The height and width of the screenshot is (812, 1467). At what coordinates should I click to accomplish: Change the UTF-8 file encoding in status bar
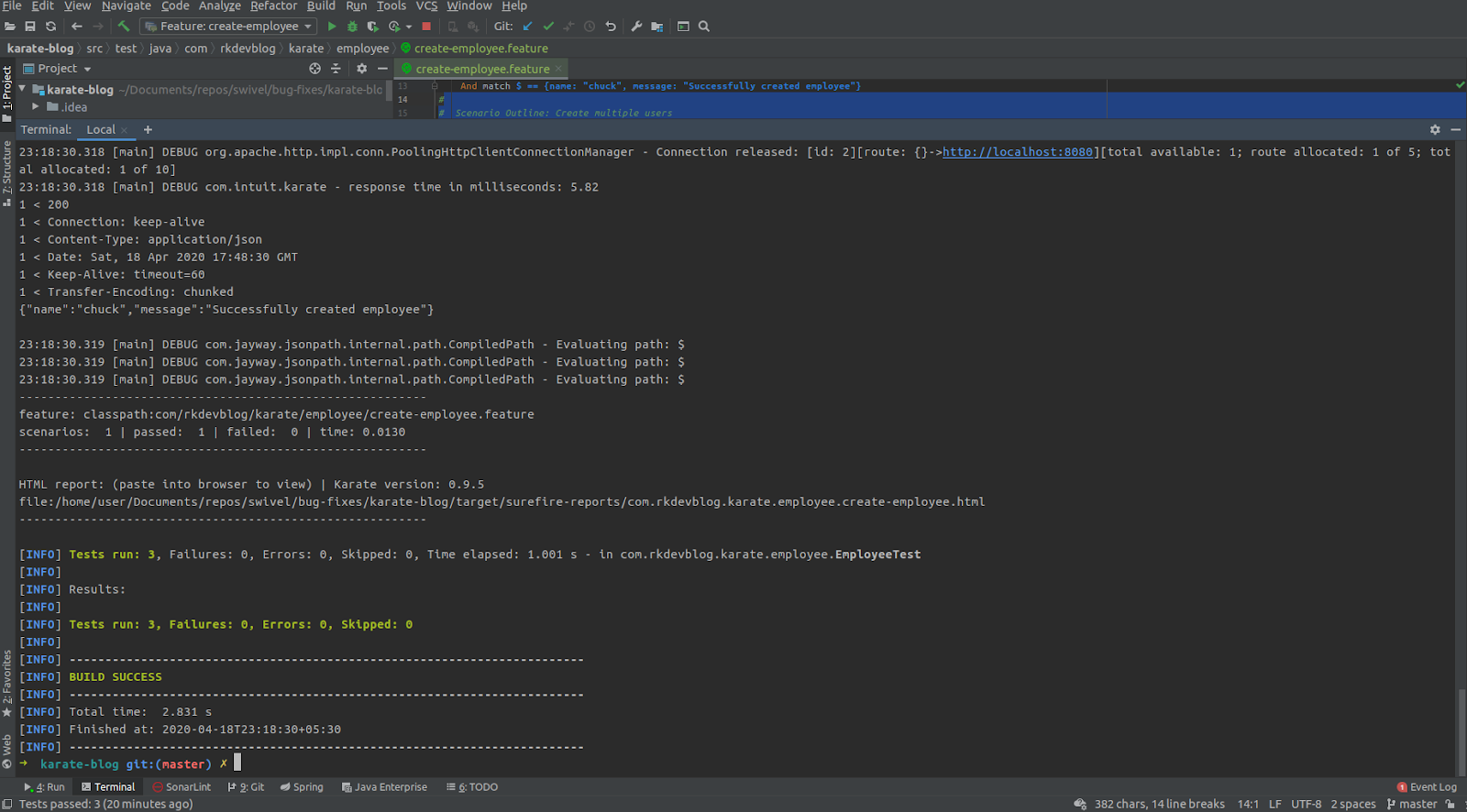pyautogui.click(x=1307, y=804)
